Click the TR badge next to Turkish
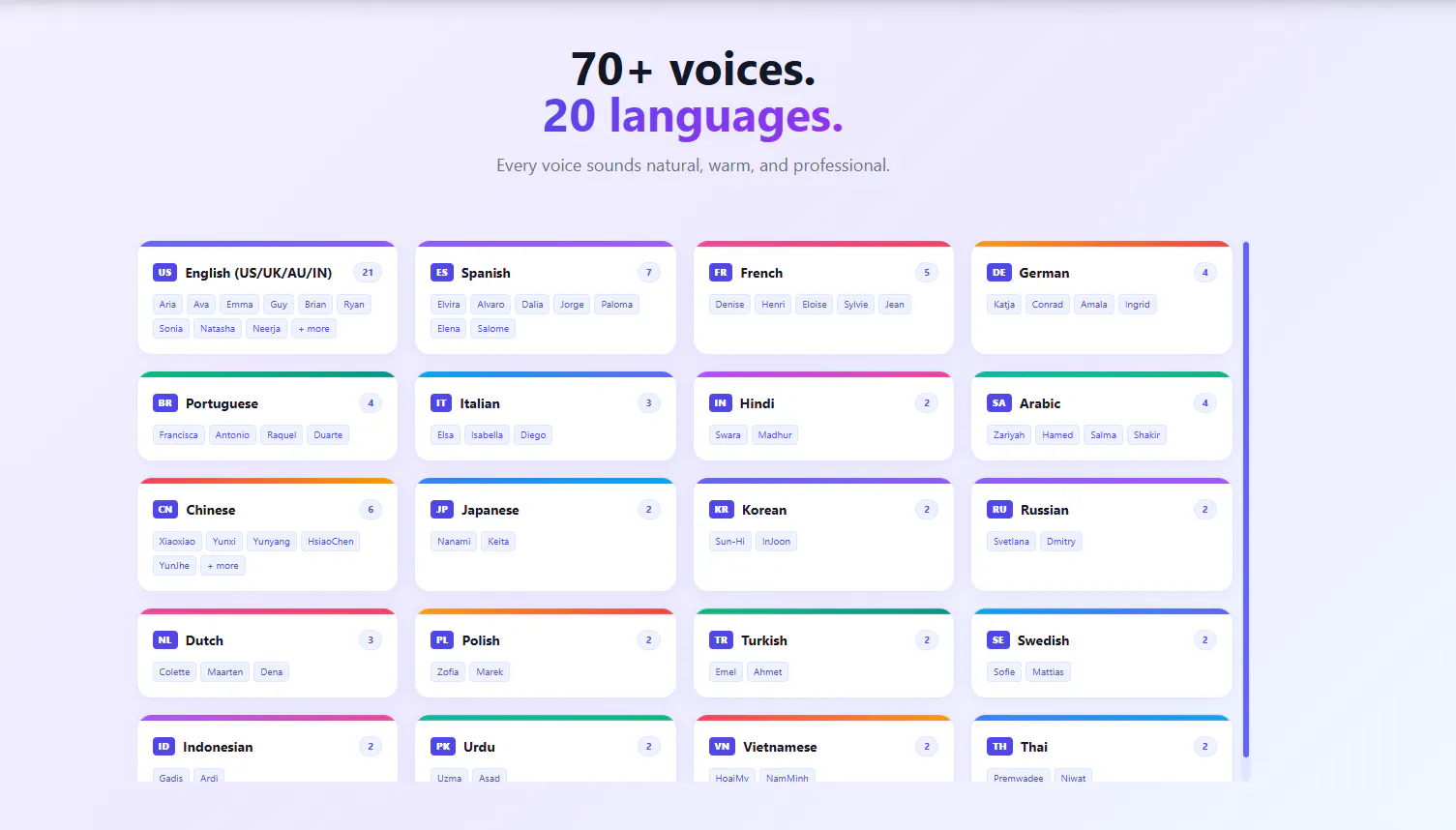 [x=721, y=640]
